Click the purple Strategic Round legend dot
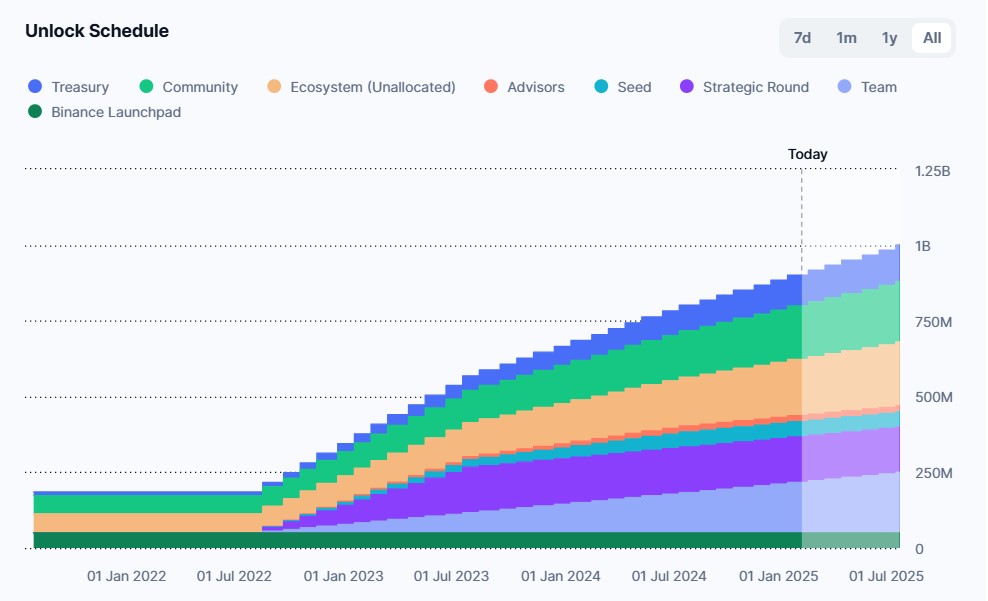Screen dimensions: 988x601 pyautogui.click(x=687, y=86)
